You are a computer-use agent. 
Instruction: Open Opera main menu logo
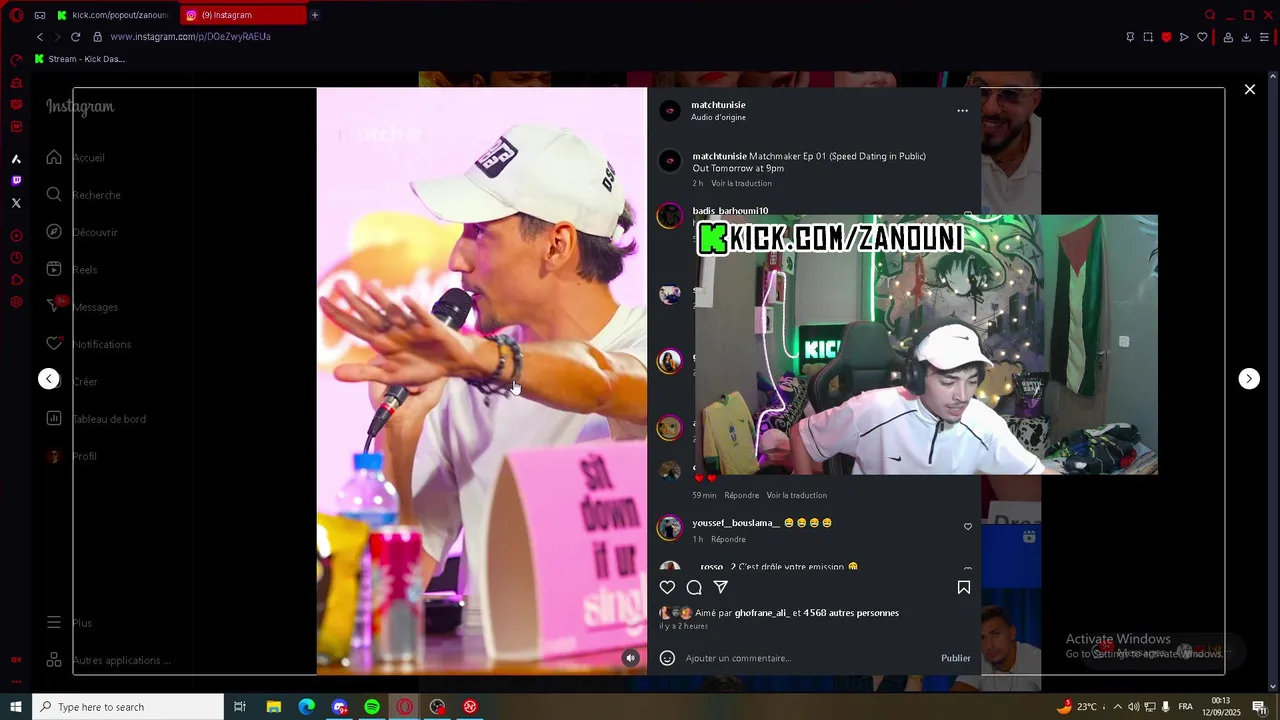16,15
